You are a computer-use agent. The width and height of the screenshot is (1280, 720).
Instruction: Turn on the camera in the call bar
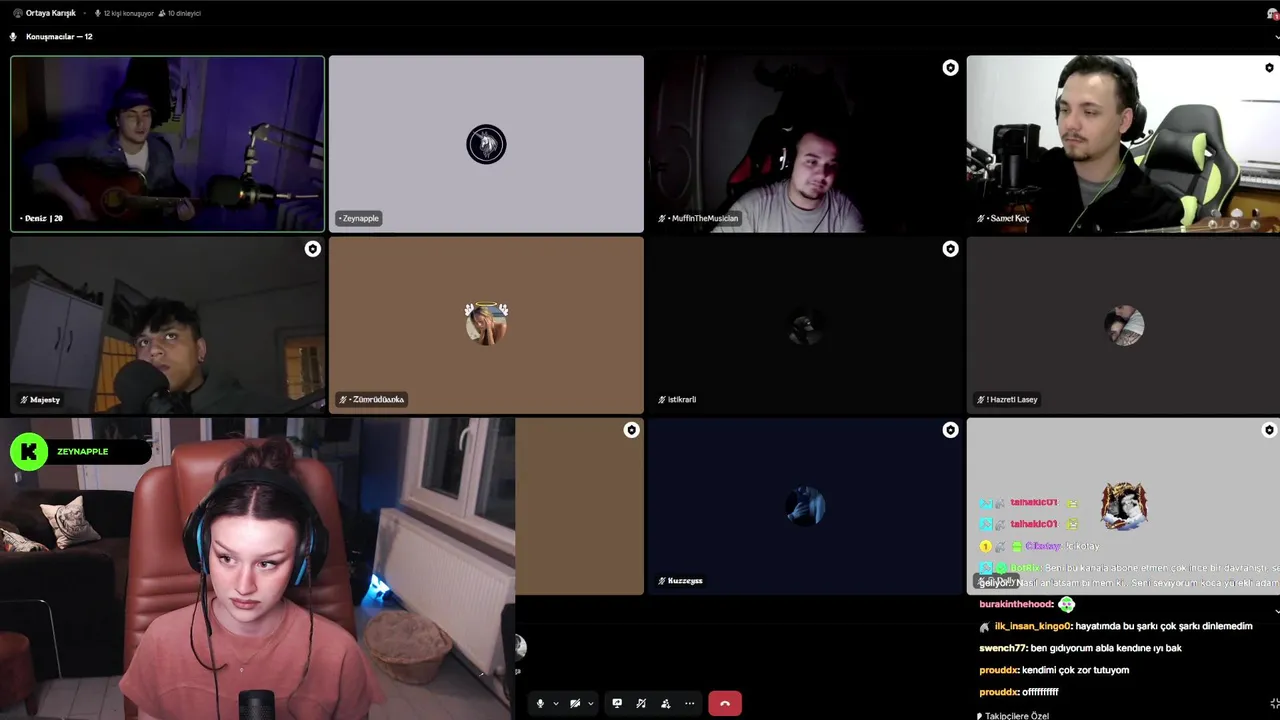coord(575,703)
